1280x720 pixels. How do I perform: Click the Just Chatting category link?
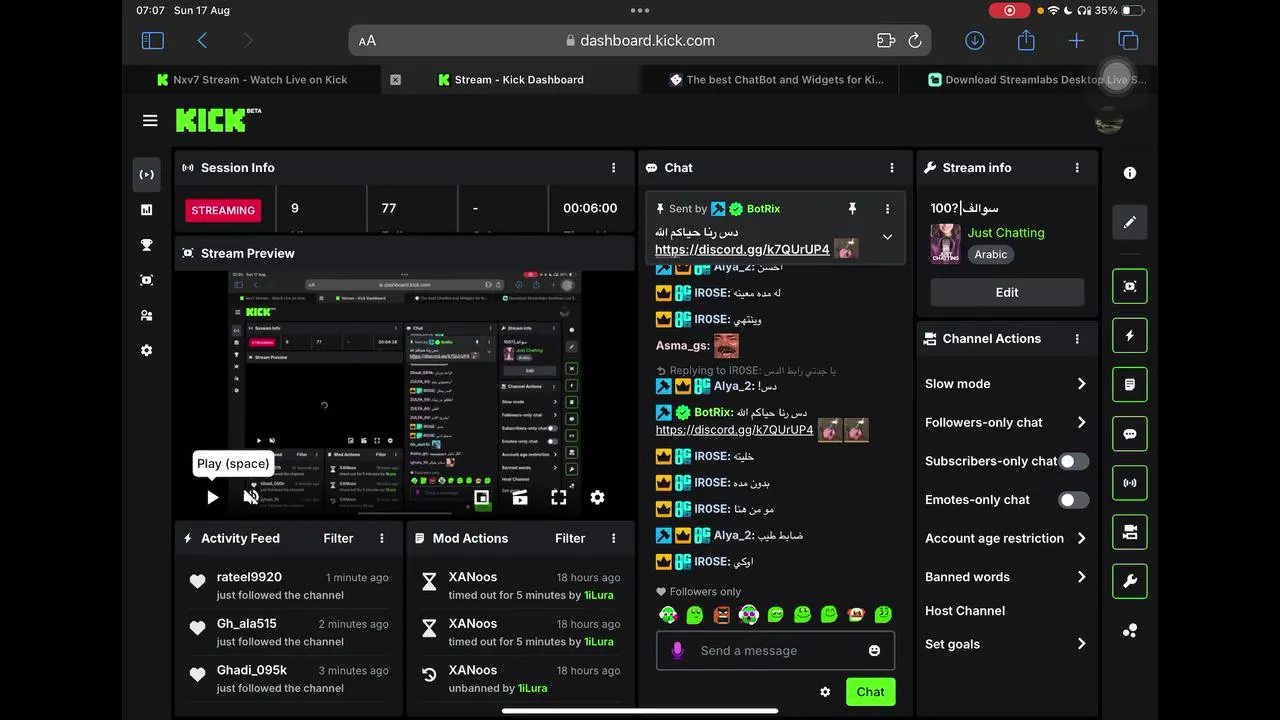(1006, 232)
